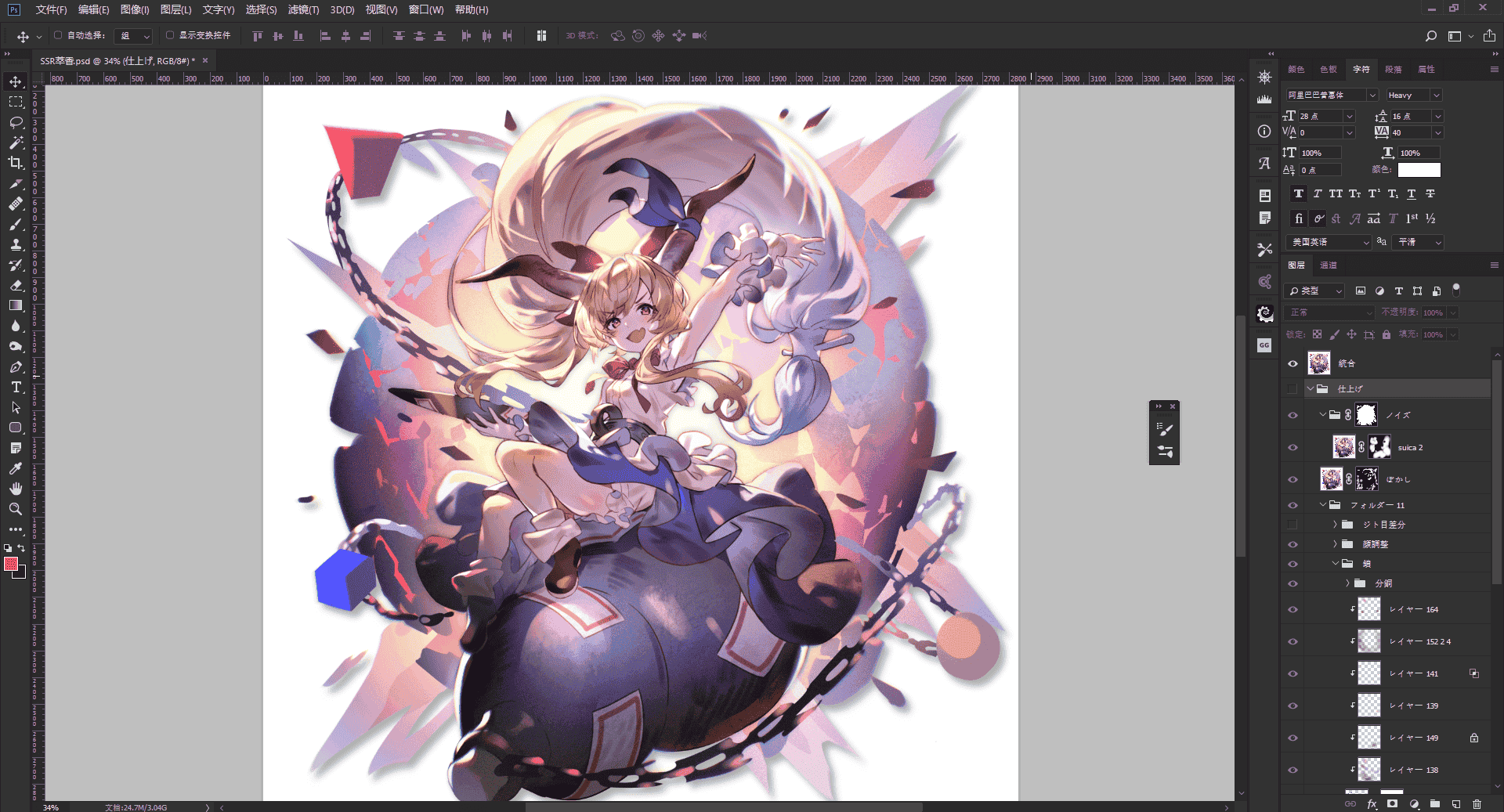The height and width of the screenshot is (812, 1504).
Task: Select the Move tool
Action: click(16, 81)
